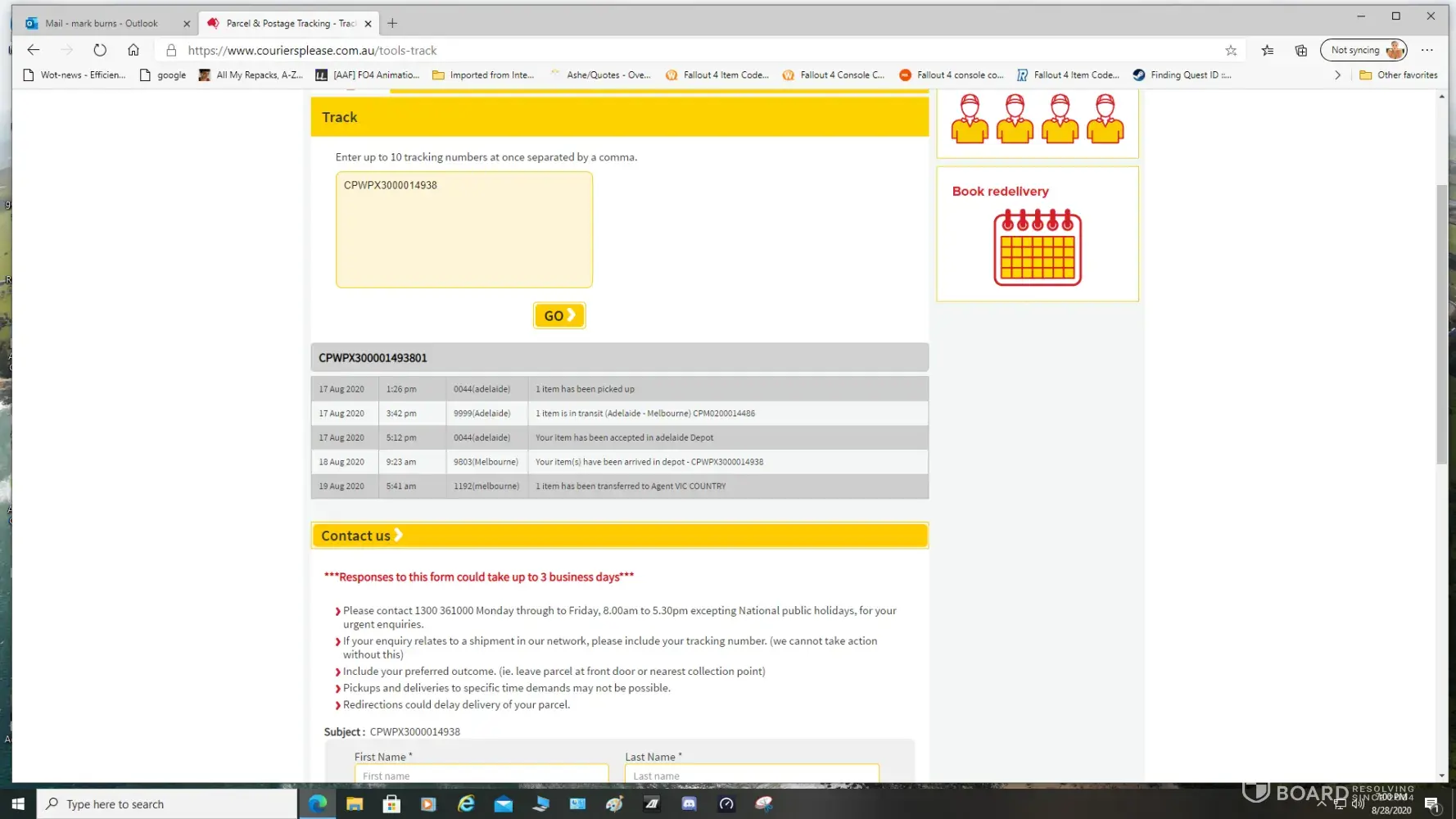Click the page vertical scrollbar
The width and height of the screenshot is (1456, 819).
[x=1441, y=328]
